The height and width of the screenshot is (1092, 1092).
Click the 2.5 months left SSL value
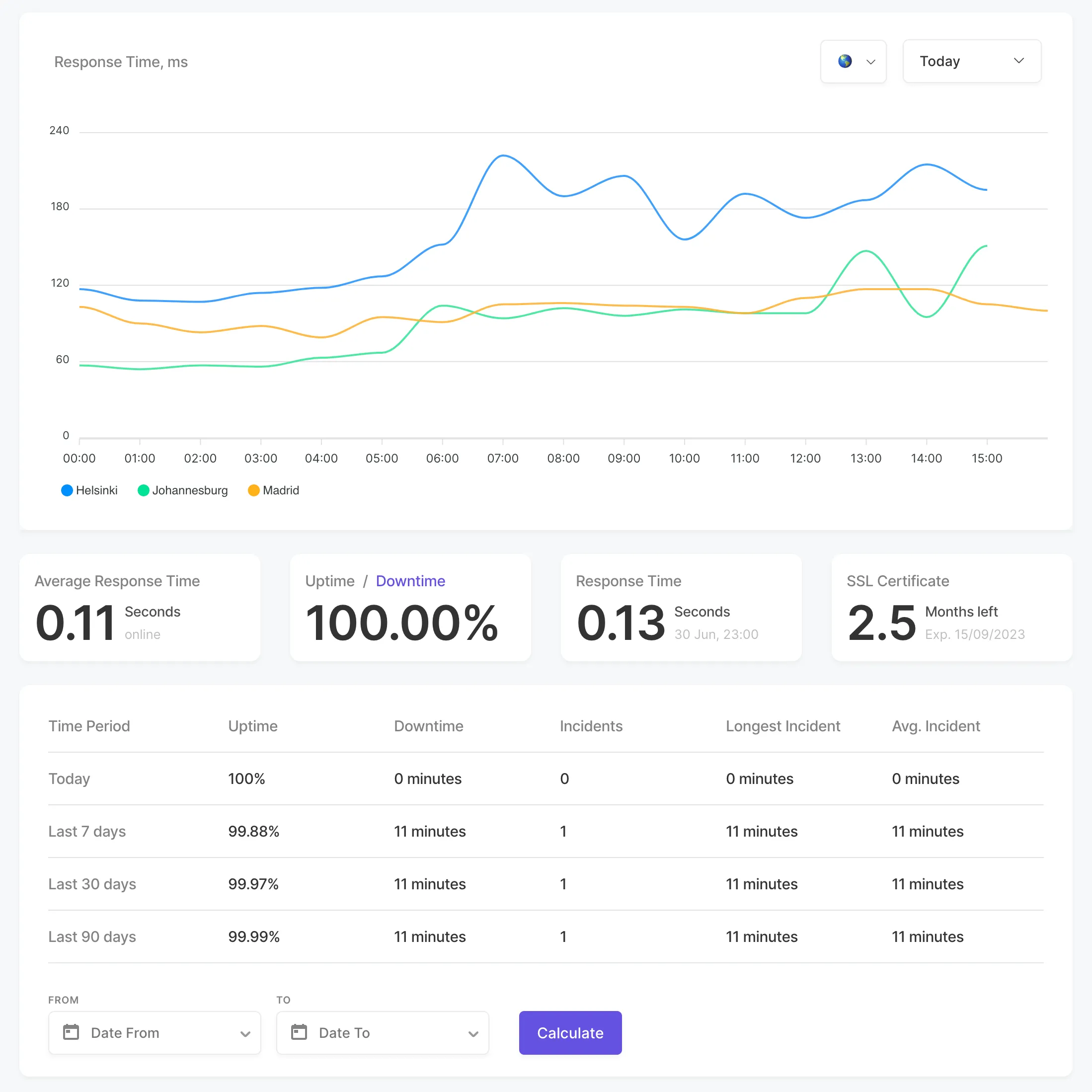(882, 623)
